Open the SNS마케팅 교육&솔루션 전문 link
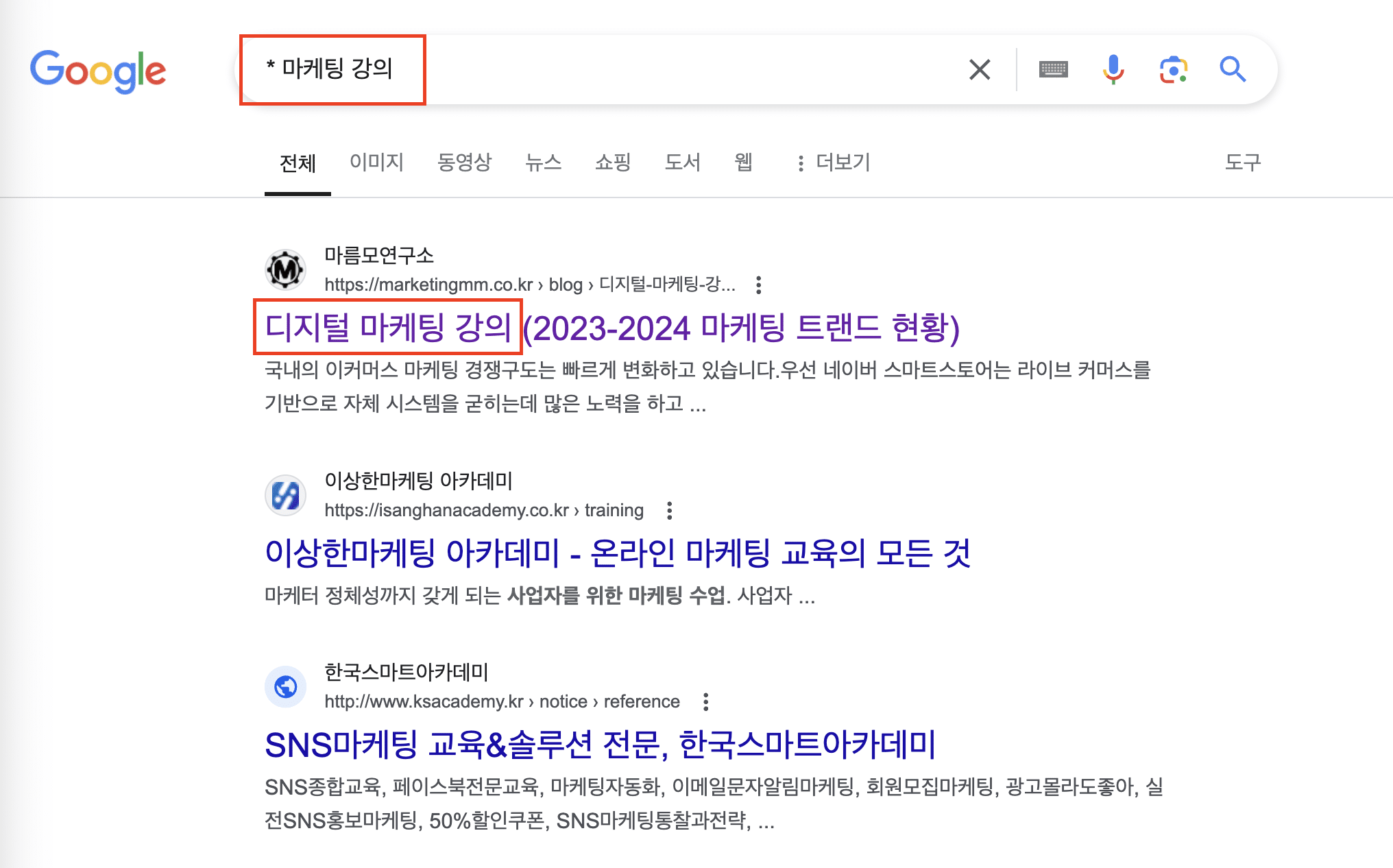Image resolution: width=1393 pixels, height=868 pixels. [x=601, y=745]
